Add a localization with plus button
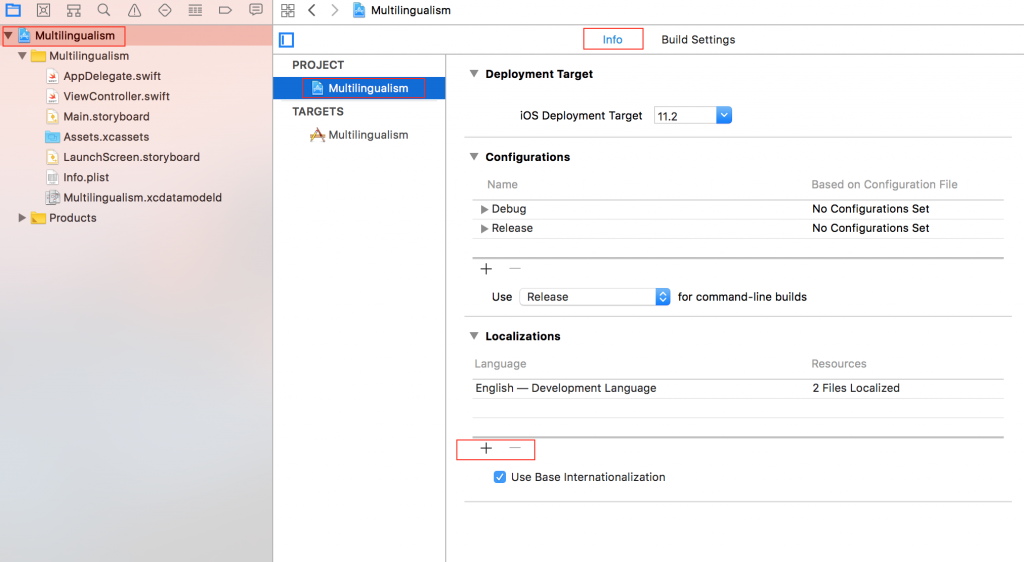Image resolution: width=1024 pixels, height=562 pixels. point(486,448)
